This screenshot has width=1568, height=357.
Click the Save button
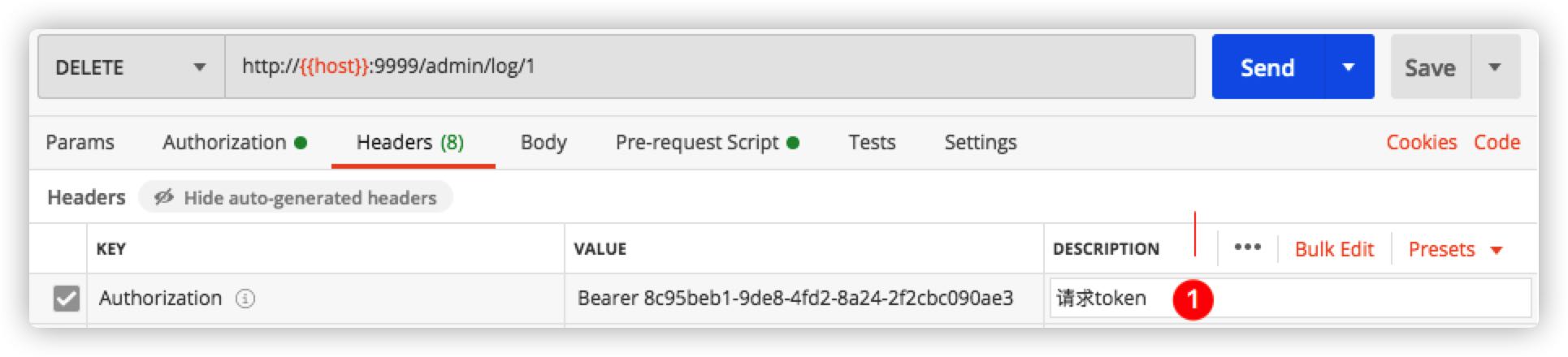(x=1430, y=67)
